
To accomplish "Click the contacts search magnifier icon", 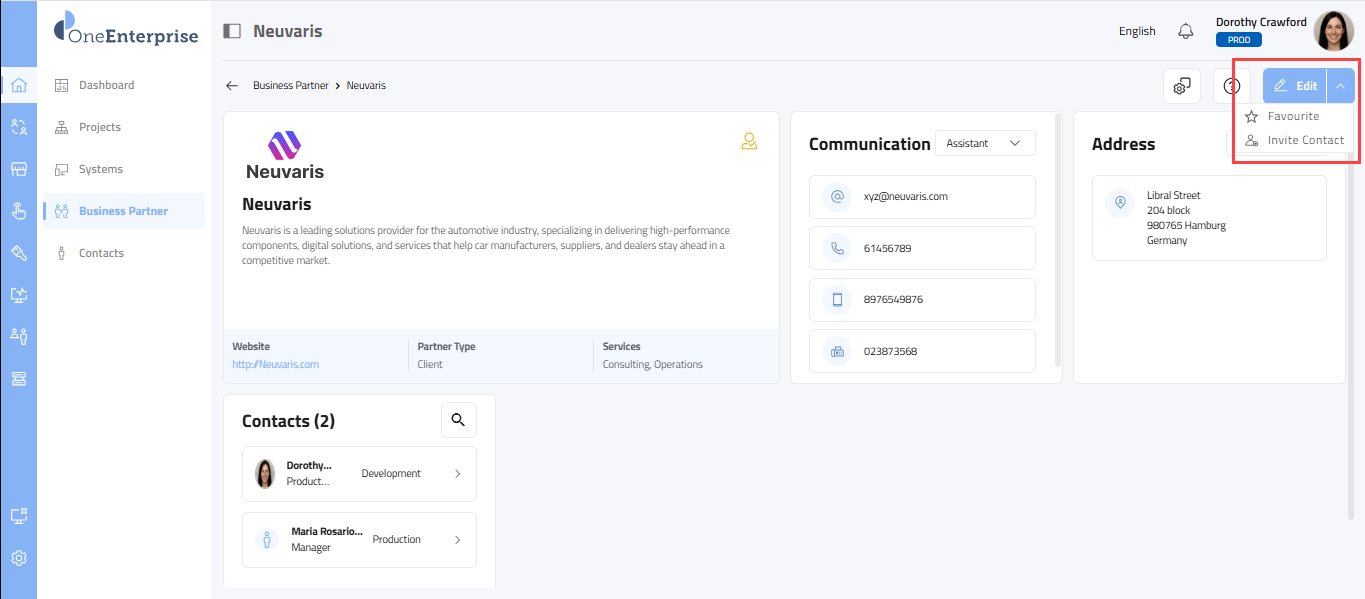I will click(458, 420).
